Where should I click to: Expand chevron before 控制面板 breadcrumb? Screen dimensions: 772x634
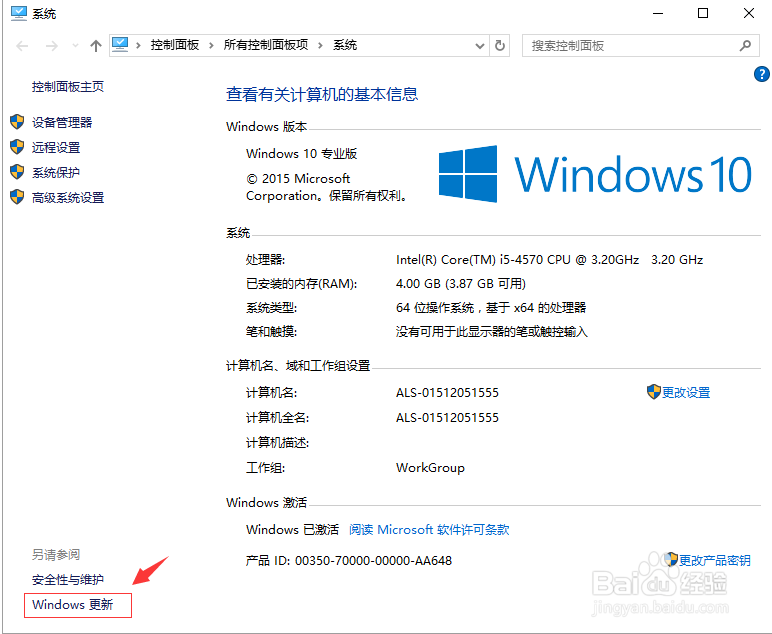click(138, 45)
